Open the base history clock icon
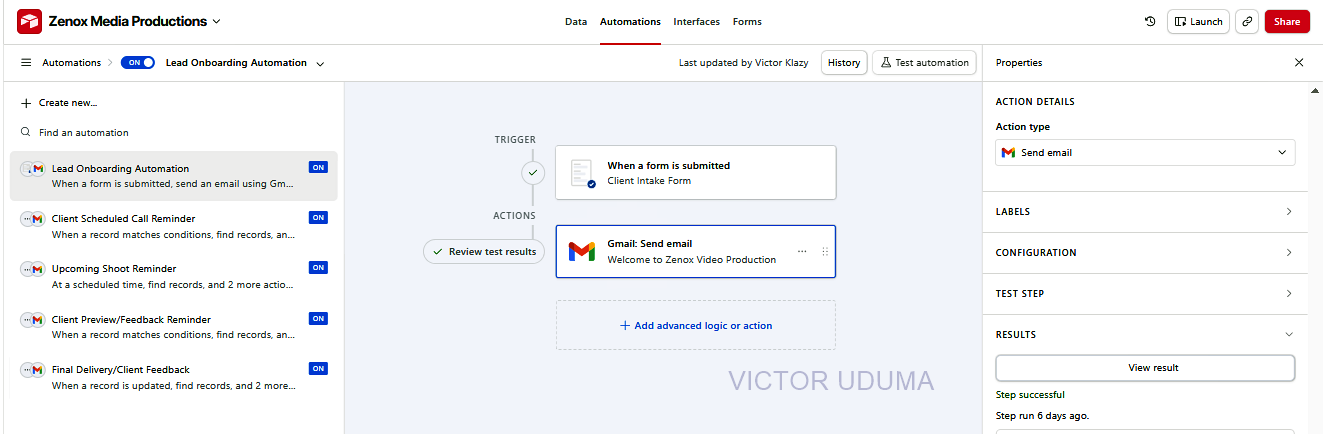1323x434 pixels. [1150, 21]
